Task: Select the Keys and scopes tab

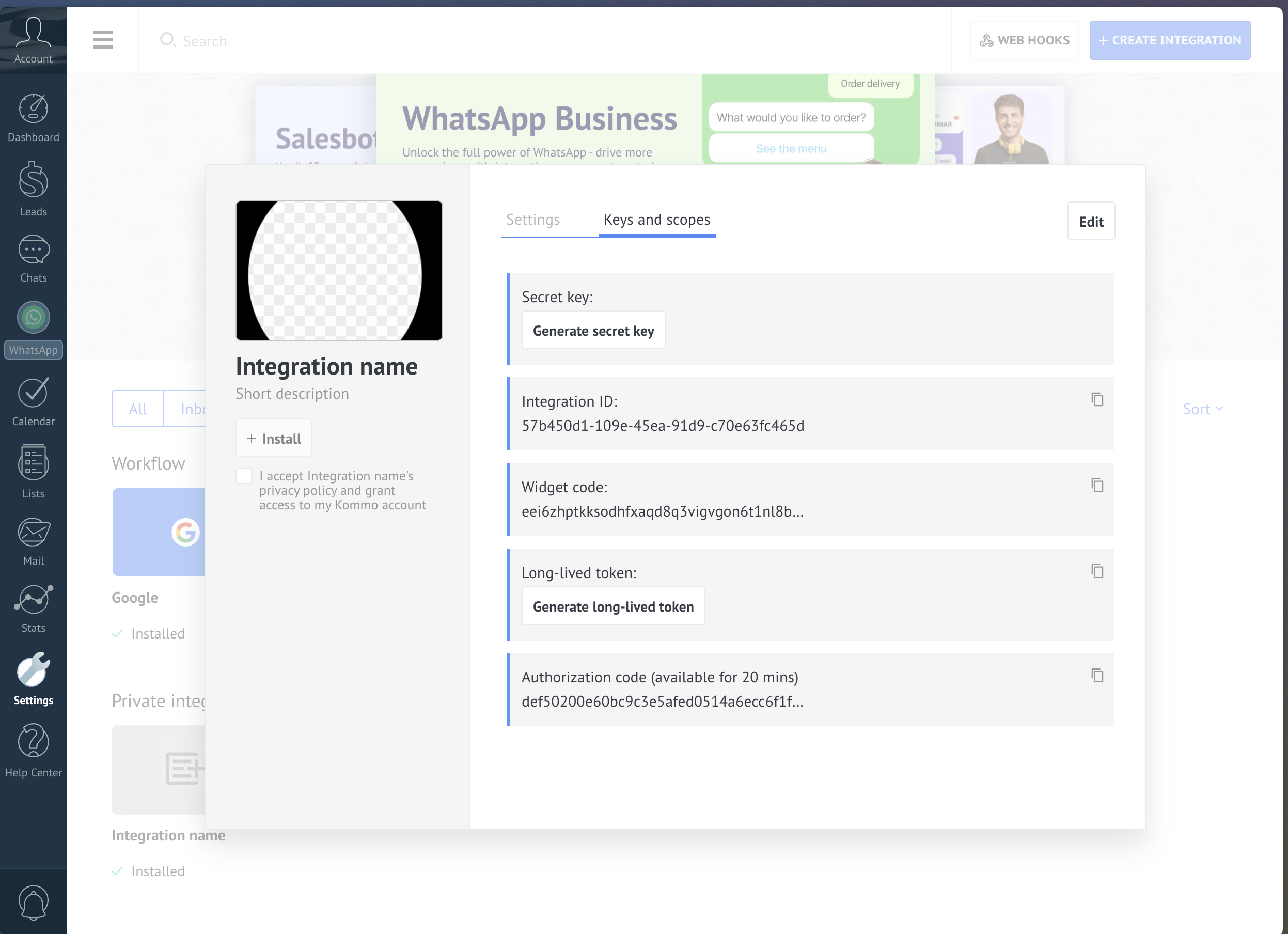Action: [656, 220]
